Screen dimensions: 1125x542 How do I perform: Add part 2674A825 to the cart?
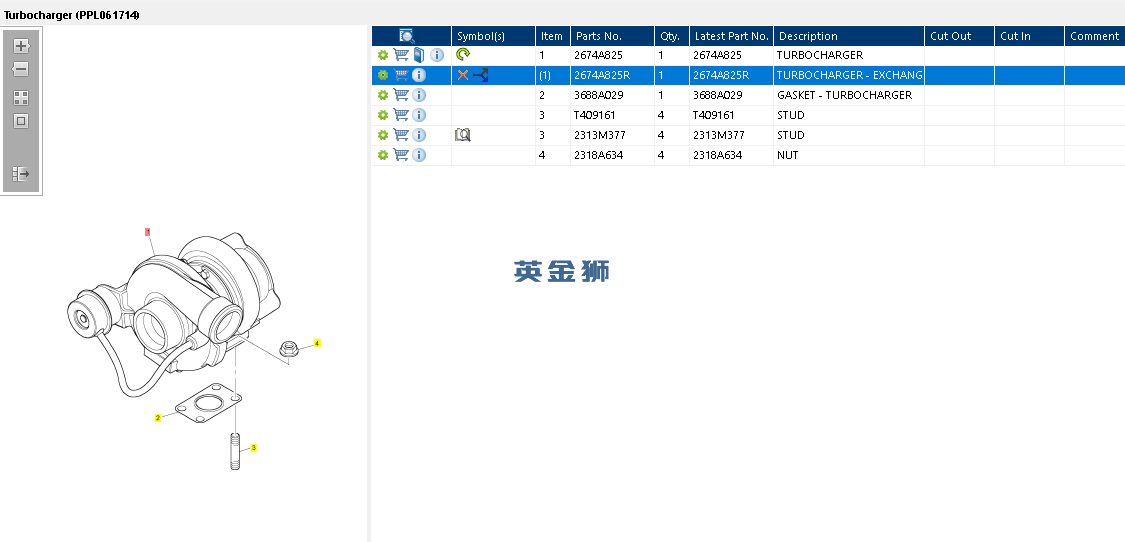point(401,55)
